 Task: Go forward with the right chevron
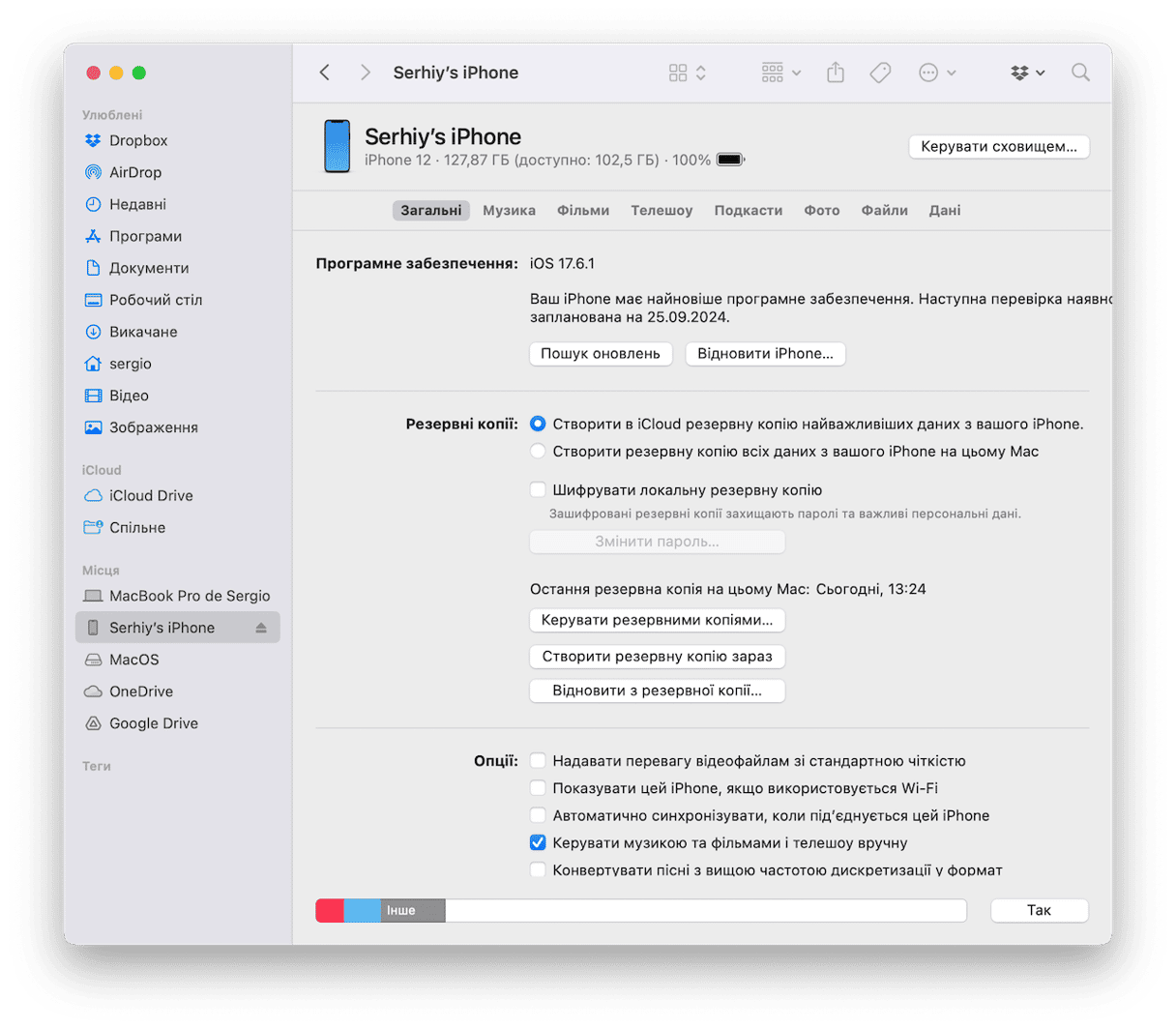tap(365, 73)
